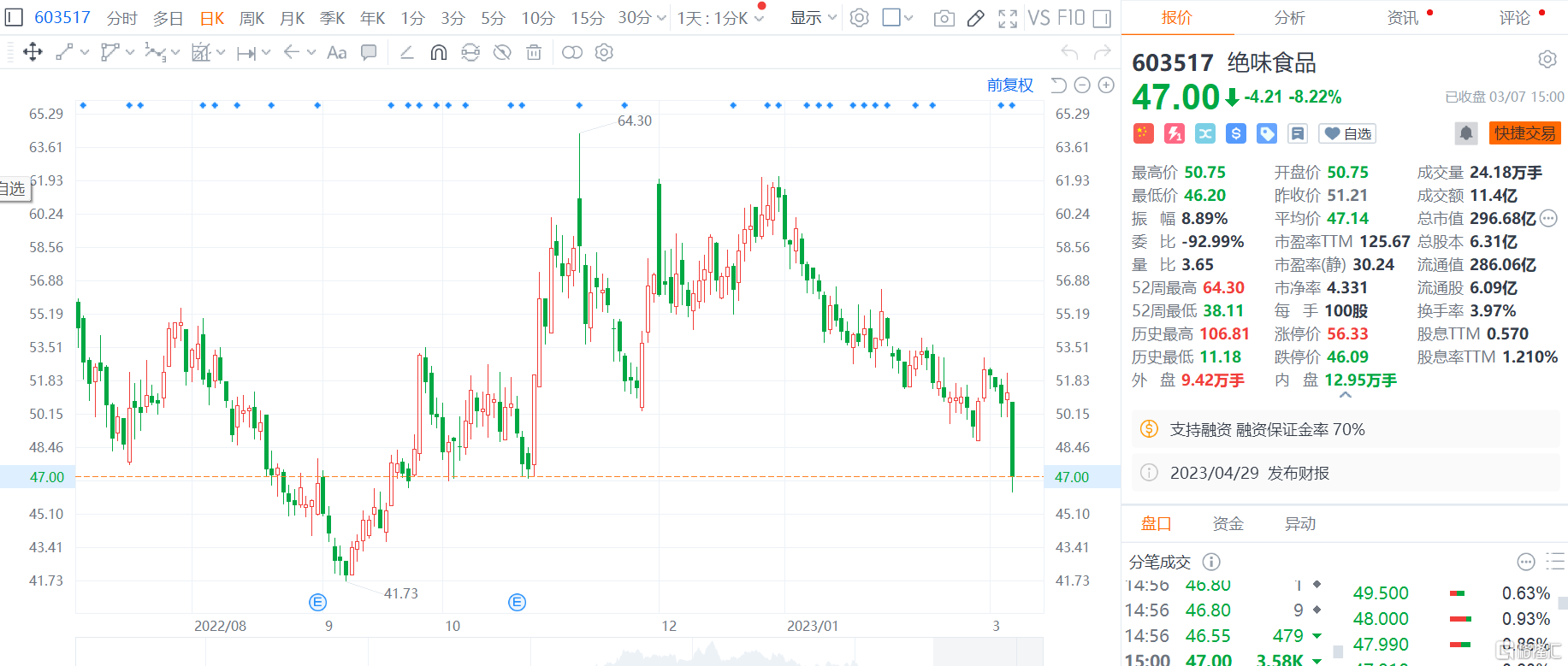Open the 分析 analysis tab
Viewport: 1568px width, 666px height.
pos(1289,18)
